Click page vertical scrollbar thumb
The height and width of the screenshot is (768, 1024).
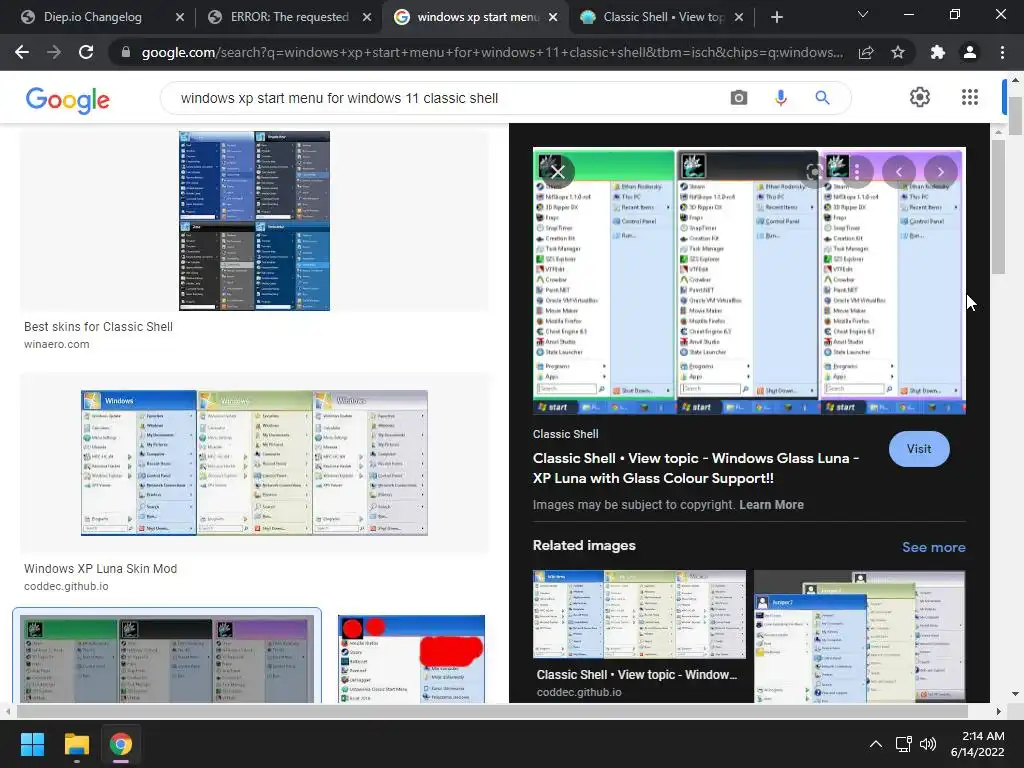pyautogui.click(x=1015, y=116)
